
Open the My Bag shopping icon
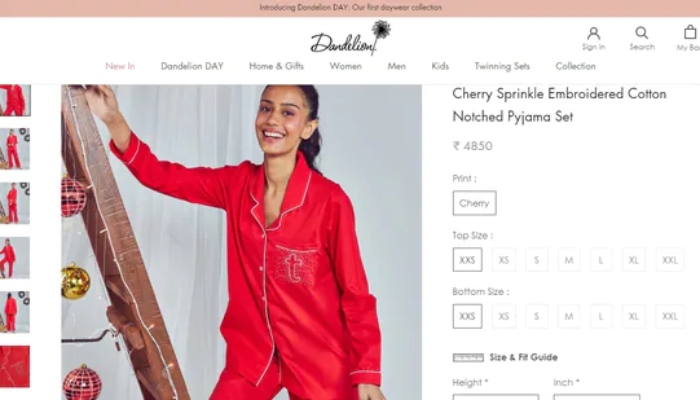coord(690,32)
